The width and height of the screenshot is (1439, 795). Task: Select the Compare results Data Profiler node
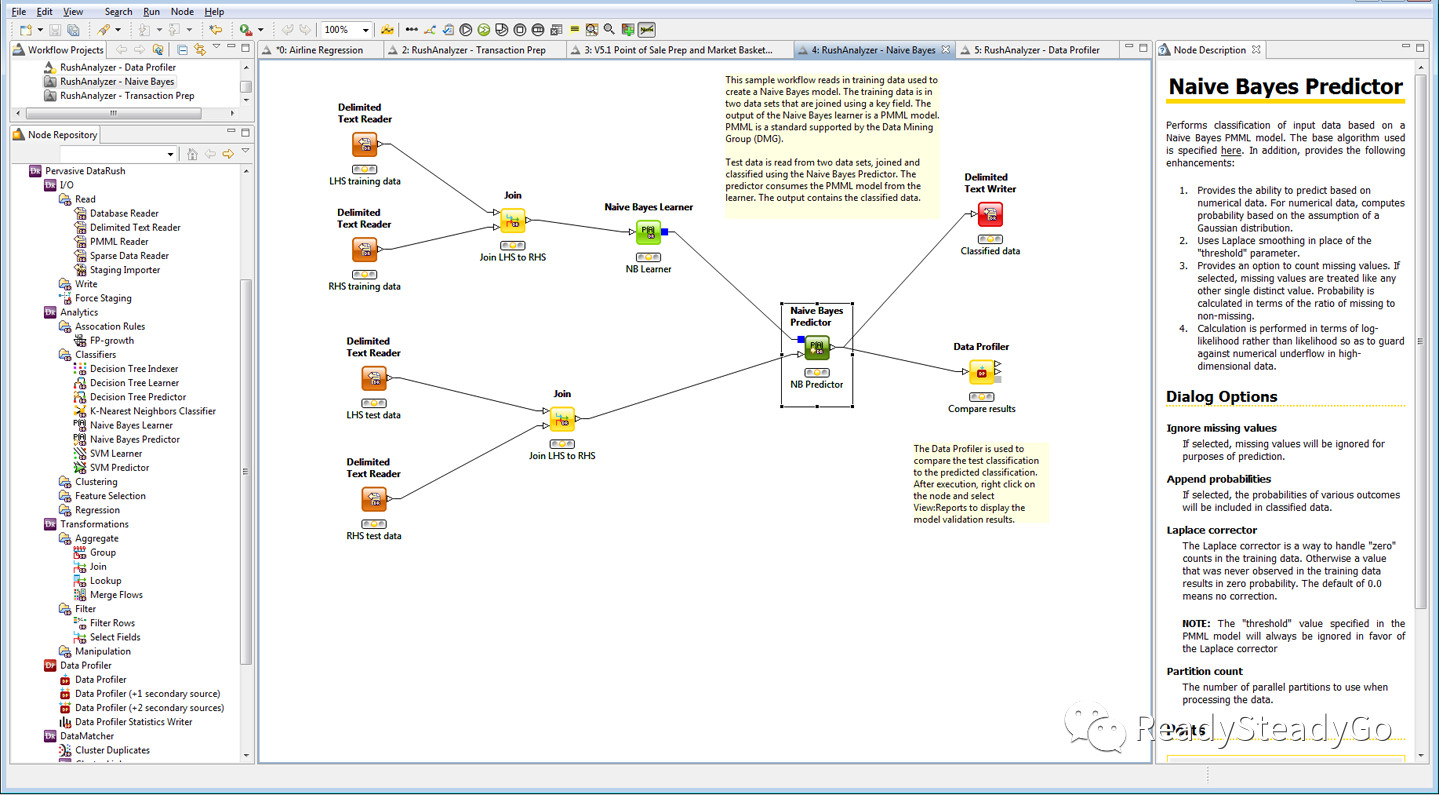tap(981, 372)
